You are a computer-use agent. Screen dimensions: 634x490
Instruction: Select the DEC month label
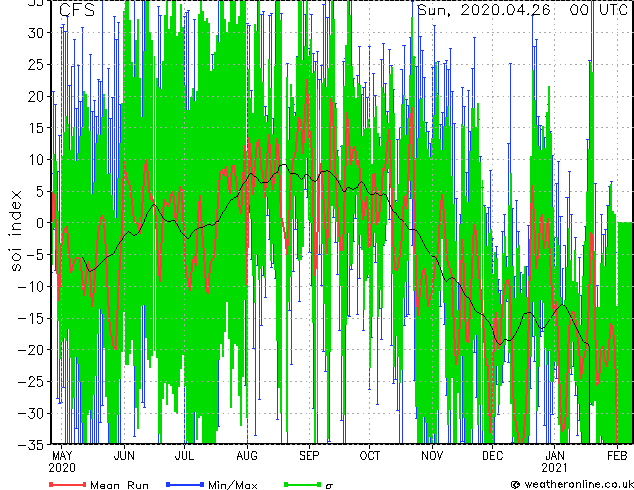point(492,456)
